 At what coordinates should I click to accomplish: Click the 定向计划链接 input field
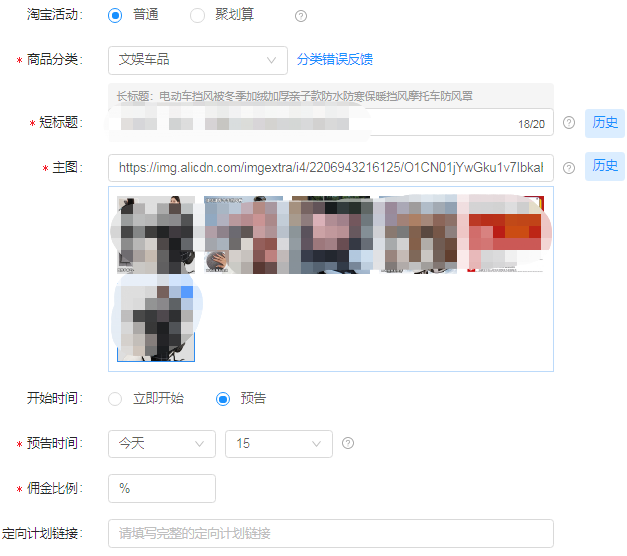point(330,533)
